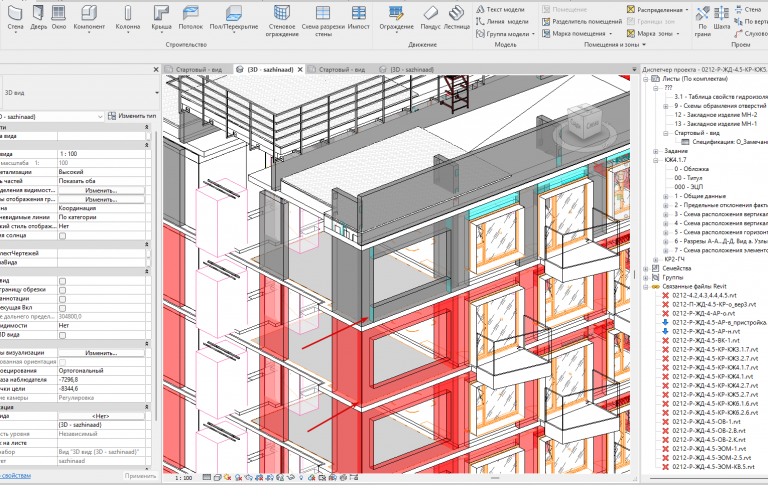Screen dimensions: 768x485
Task: Collapse Листы (По комплектам) tree node
Action: pos(646,79)
